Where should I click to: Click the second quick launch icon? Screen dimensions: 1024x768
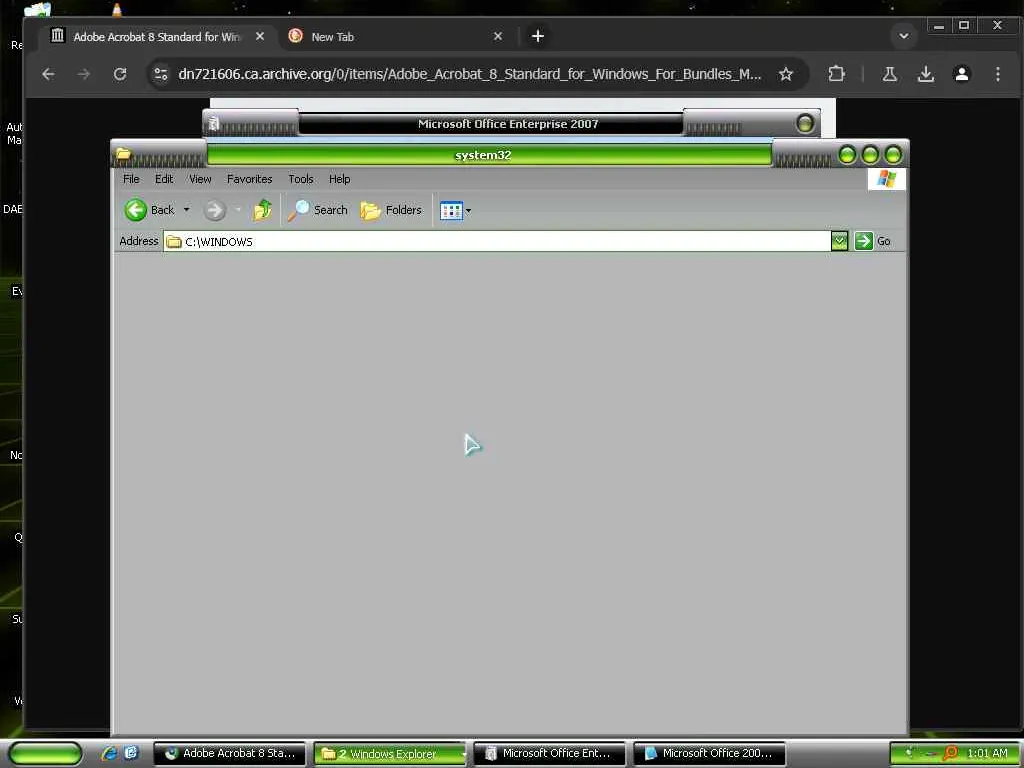[131, 752]
